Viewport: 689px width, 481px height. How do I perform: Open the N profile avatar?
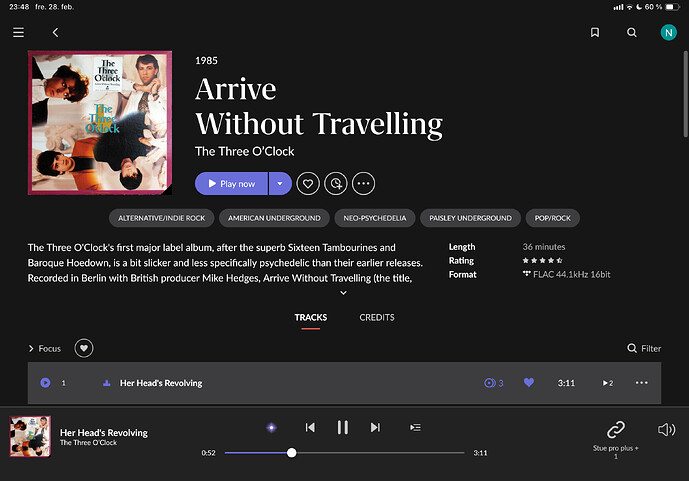coord(668,33)
